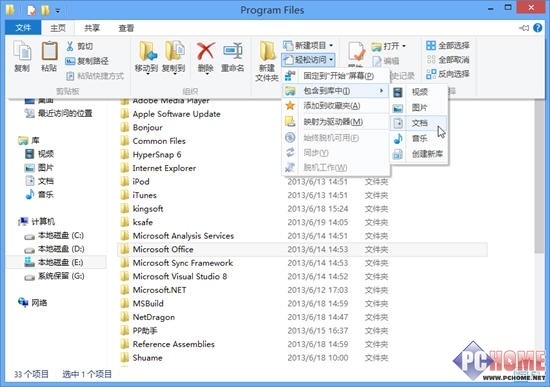
Task: Select the Apple Software Update folder
Action: tap(170, 114)
